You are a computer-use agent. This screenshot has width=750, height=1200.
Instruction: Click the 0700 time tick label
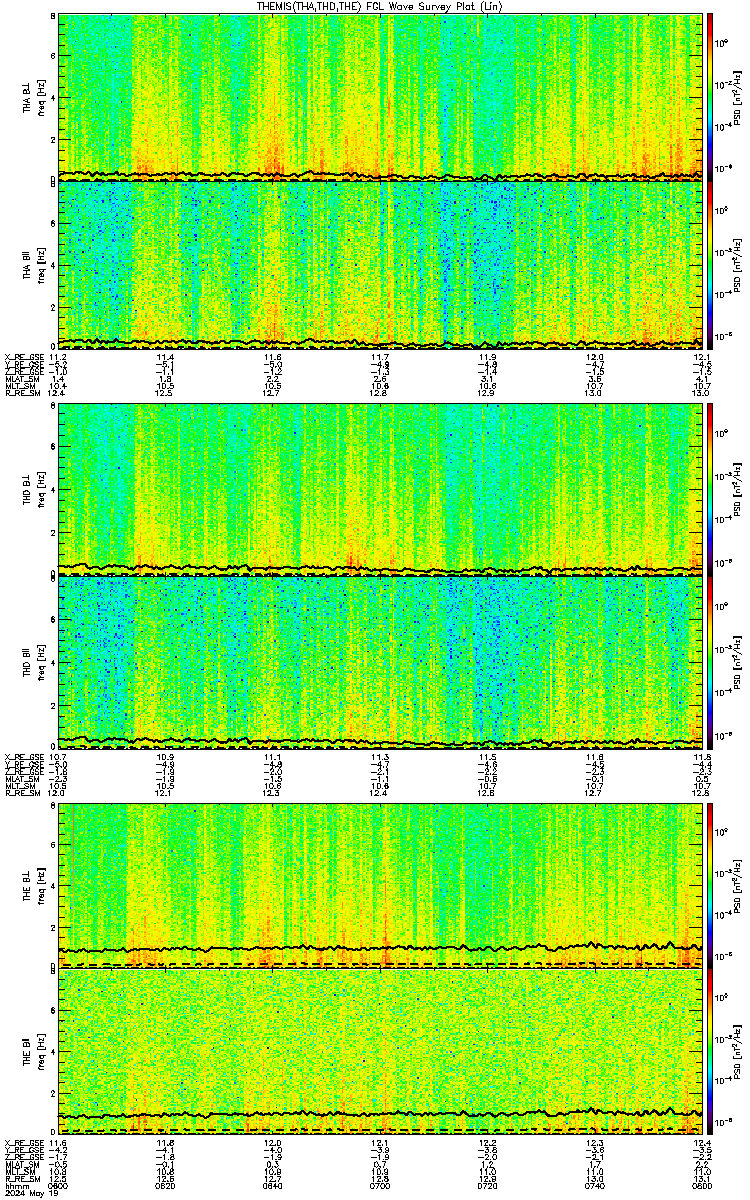[380, 1186]
